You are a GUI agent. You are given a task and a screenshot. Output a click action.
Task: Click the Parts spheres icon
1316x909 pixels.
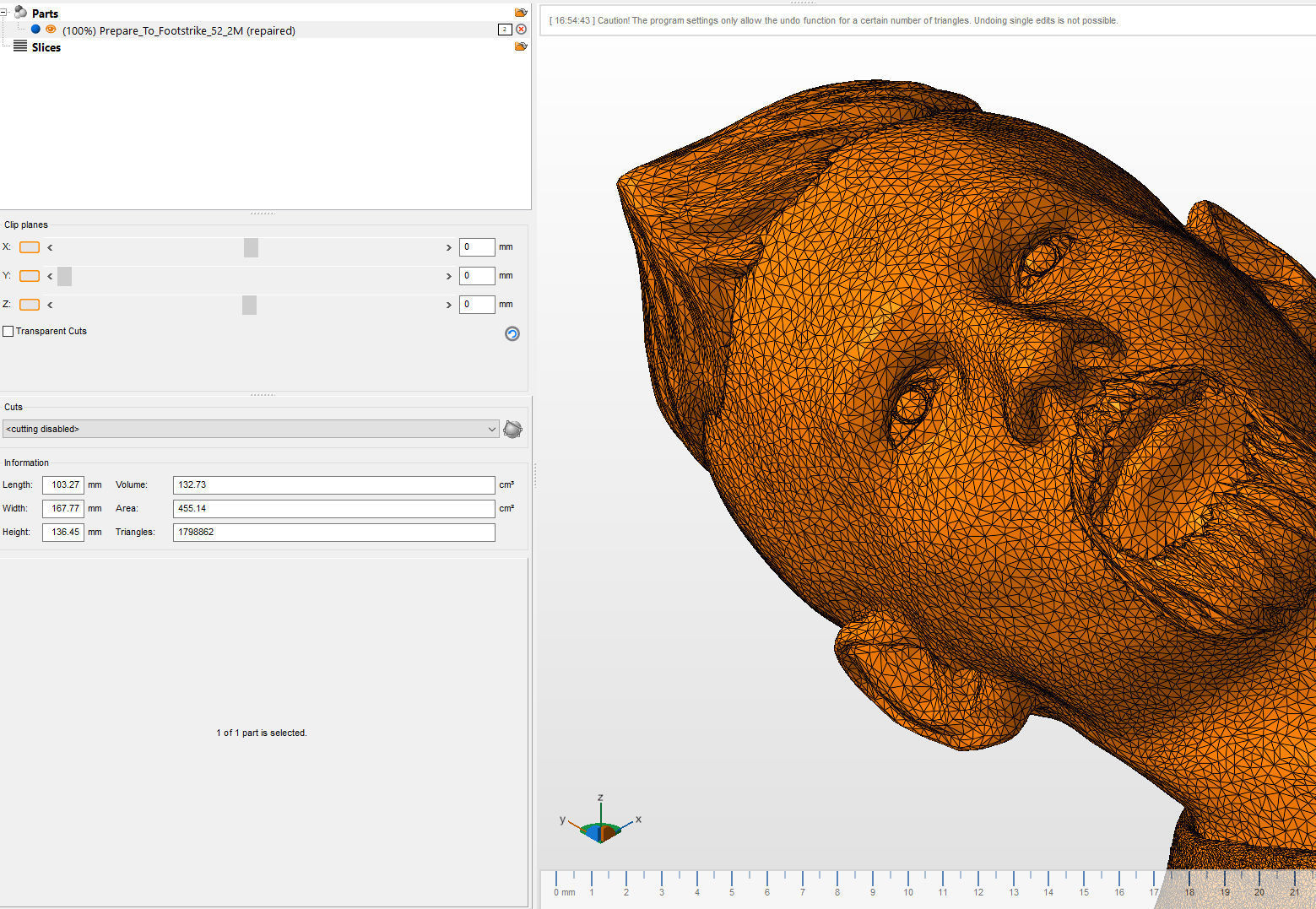pyautogui.click(x=20, y=13)
